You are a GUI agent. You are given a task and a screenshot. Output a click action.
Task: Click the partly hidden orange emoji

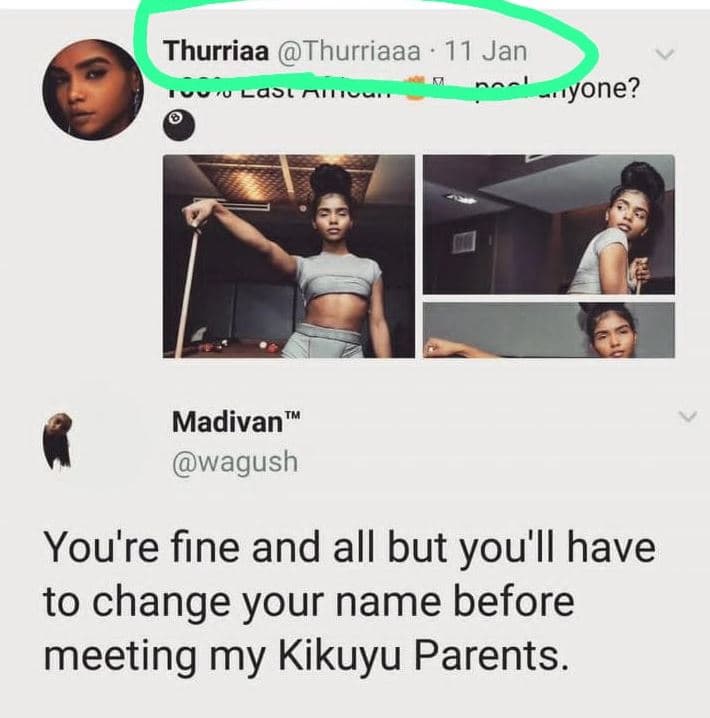pos(415,90)
